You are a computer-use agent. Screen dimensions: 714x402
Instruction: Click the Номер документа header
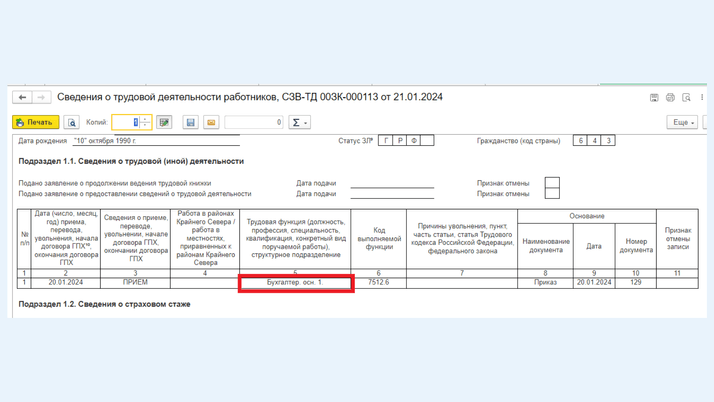coord(636,246)
